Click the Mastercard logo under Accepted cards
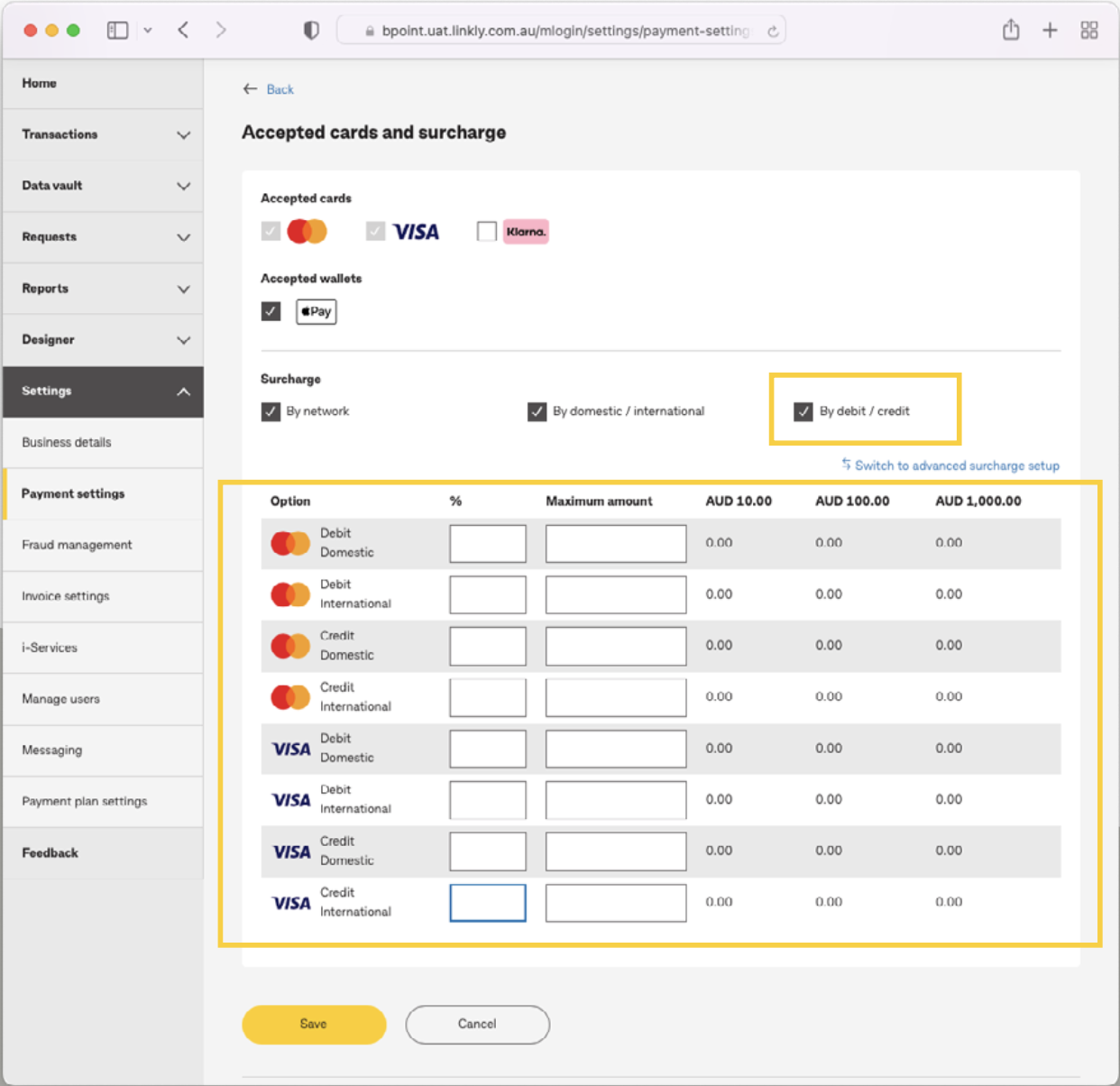The height and width of the screenshot is (1086, 1120). (306, 231)
